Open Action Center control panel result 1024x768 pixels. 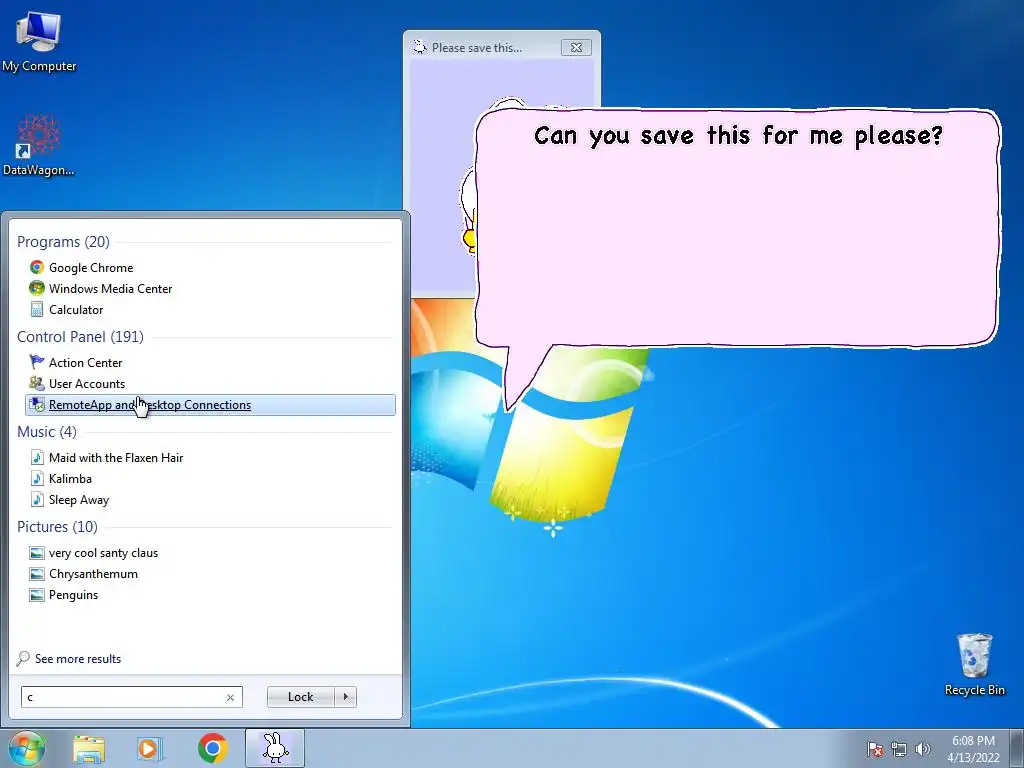click(210, 362)
